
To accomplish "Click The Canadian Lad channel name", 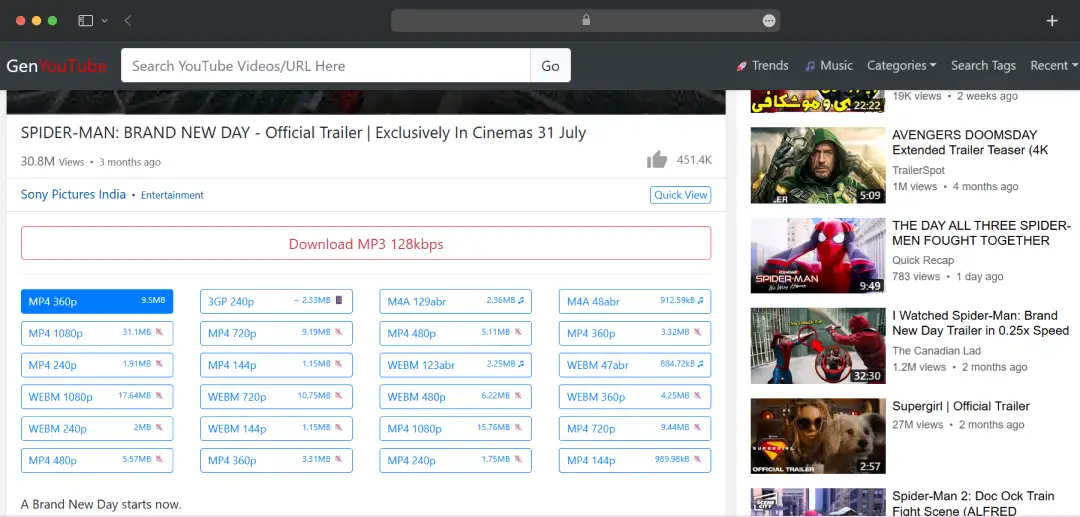I will pos(937,350).
